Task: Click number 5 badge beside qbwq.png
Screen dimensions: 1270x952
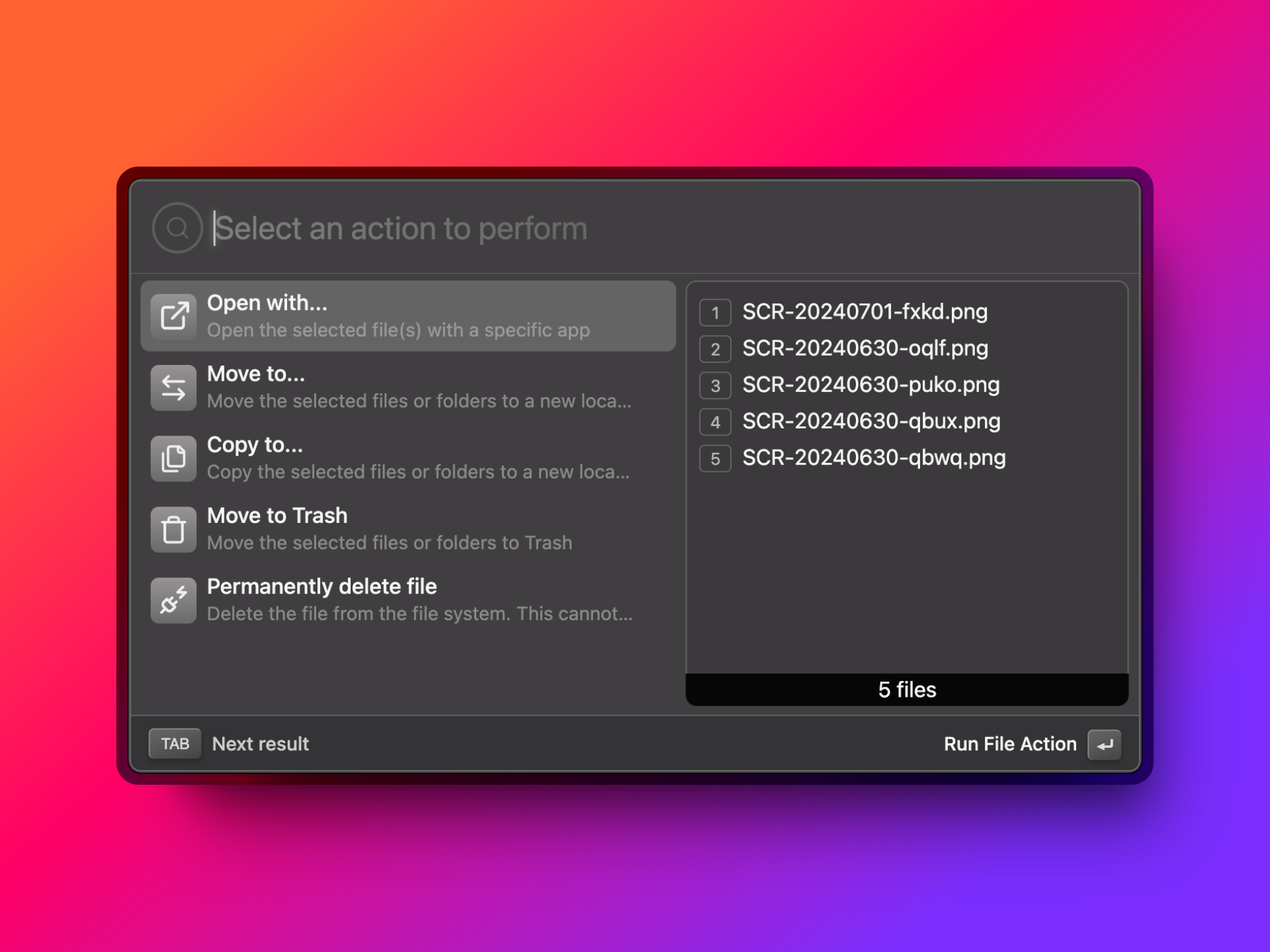Action: click(x=715, y=459)
